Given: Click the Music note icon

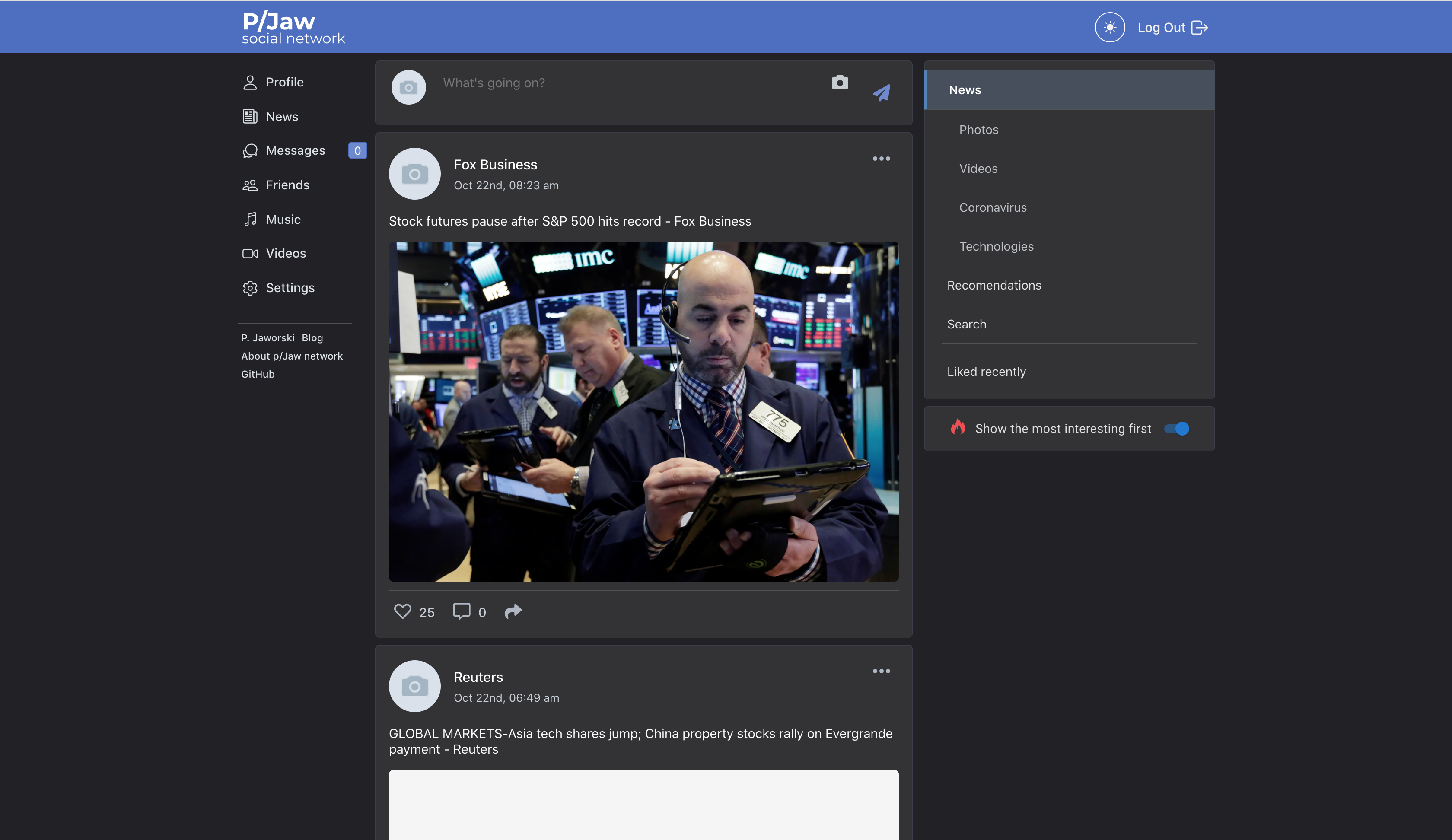Looking at the screenshot, I should coord(249,219).
